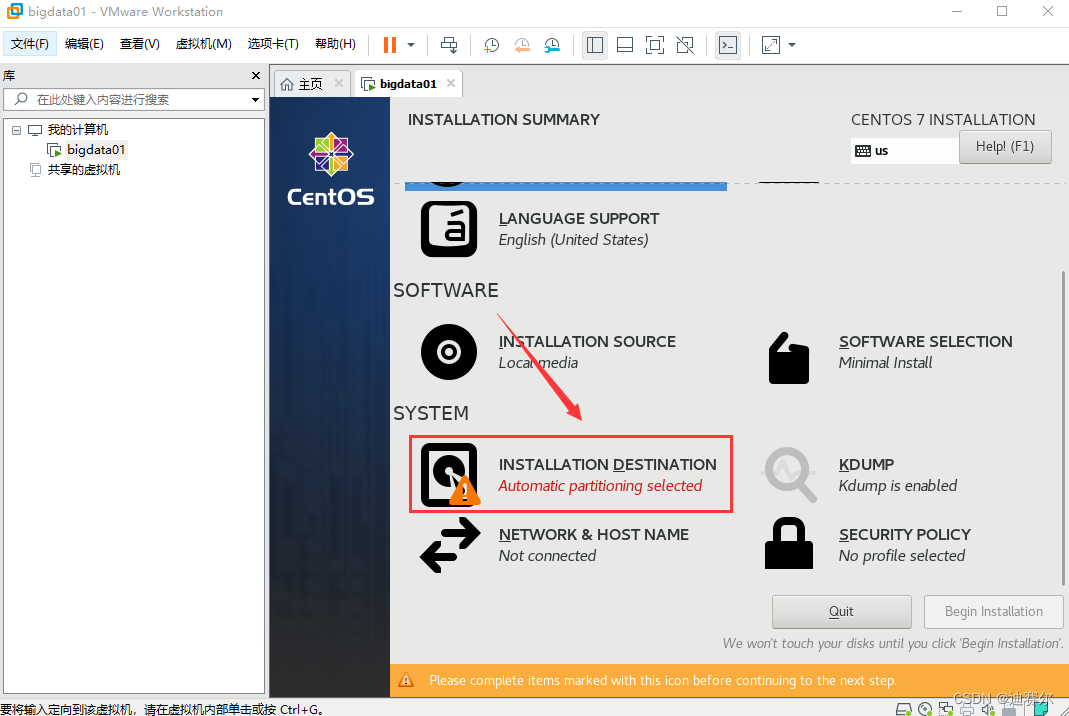The image size is (1069, 716).
Task: Open the stretch guest options dropdown arrow
Action: click(792, 45)
